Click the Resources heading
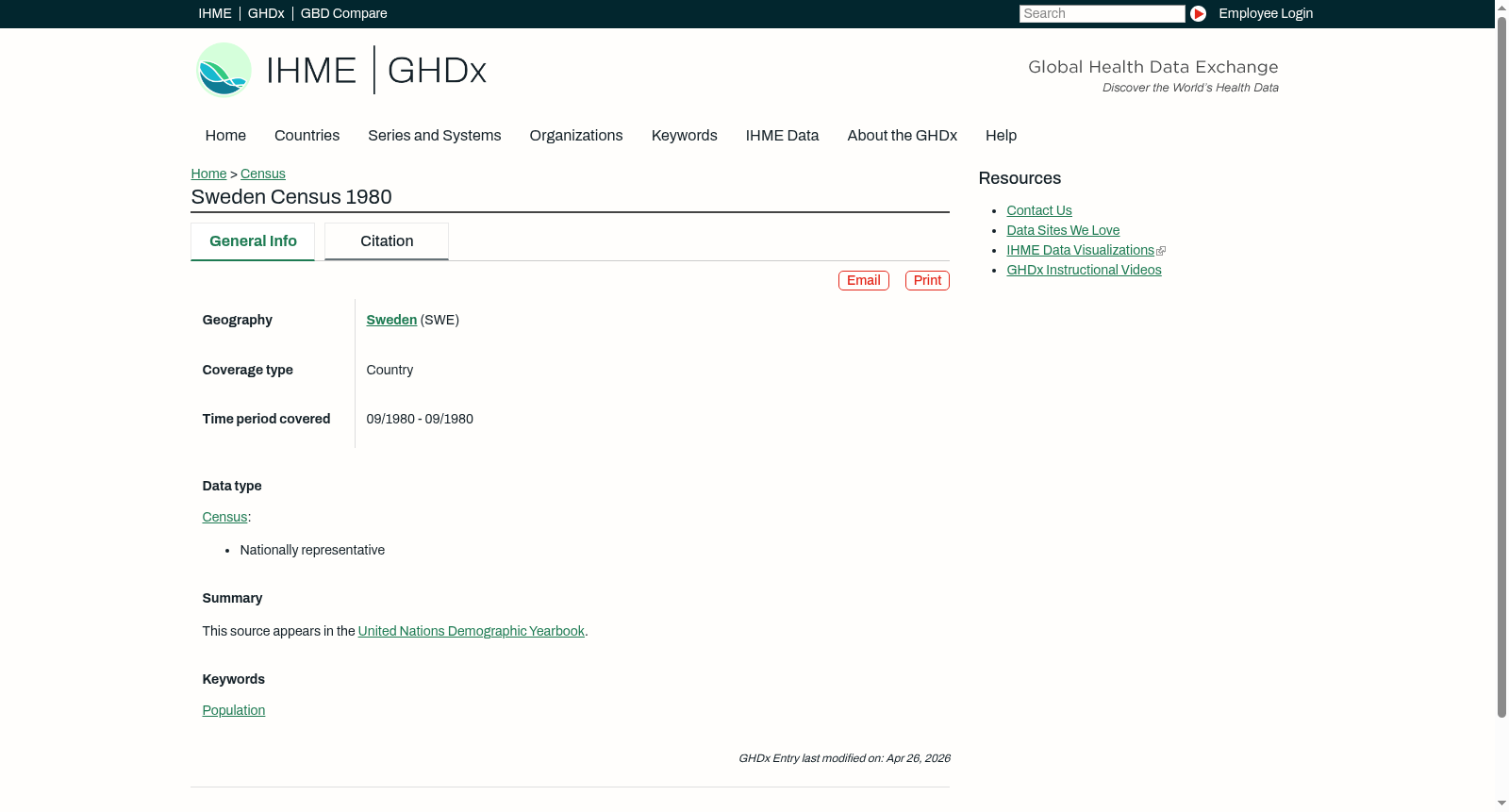This screenshot has width=1509, height=812. (1020, 179)
